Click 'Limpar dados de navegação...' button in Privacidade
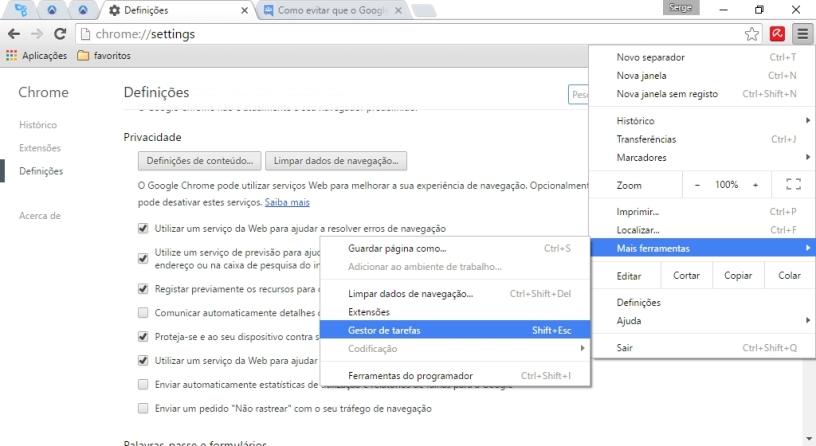The height and width of the screenshot is (446, 816). click(336, 161)
